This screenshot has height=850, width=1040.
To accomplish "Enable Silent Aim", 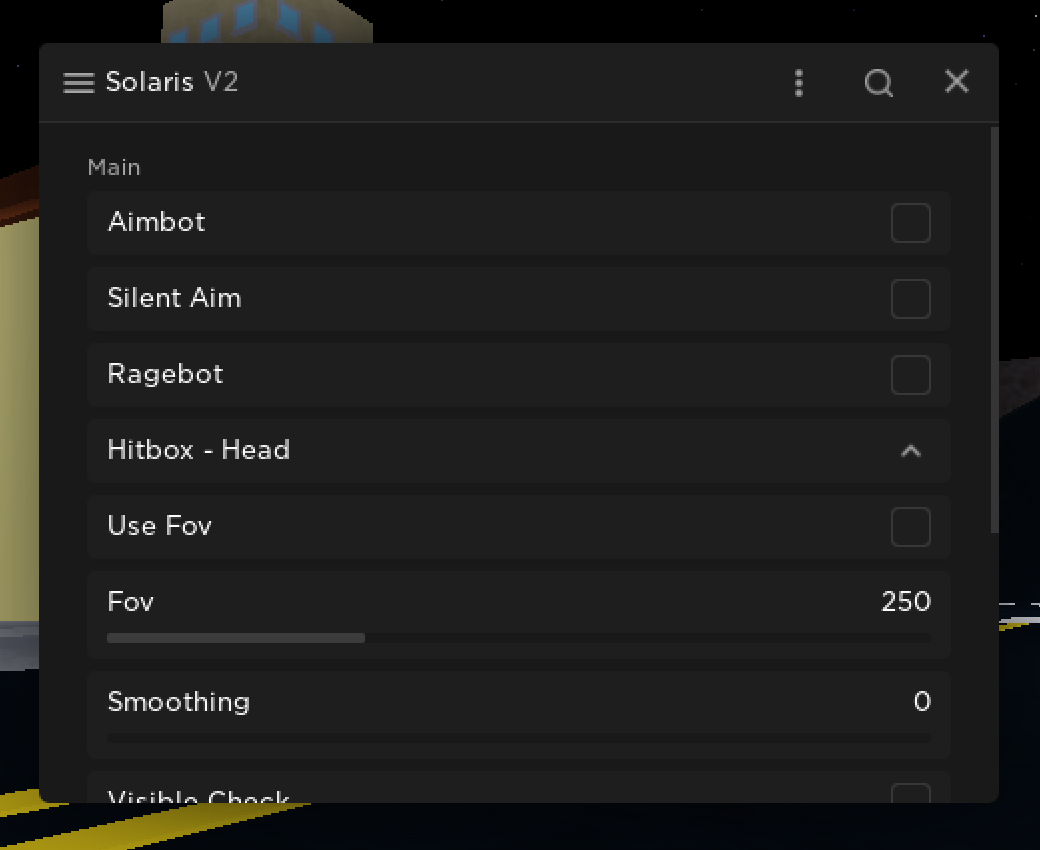I will [911, 299].
